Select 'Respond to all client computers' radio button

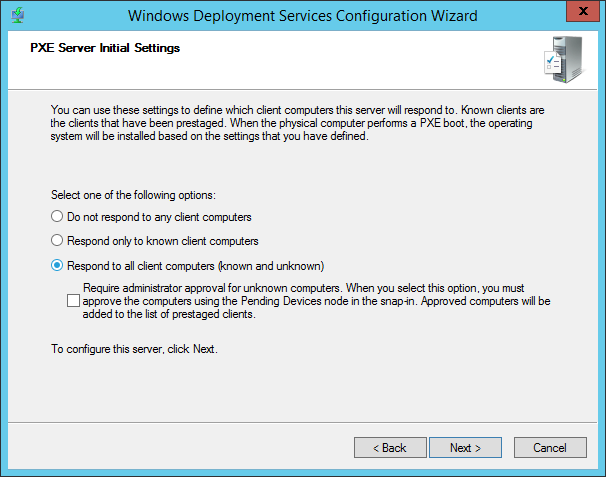pyautogui.click(x=57, y=265)
